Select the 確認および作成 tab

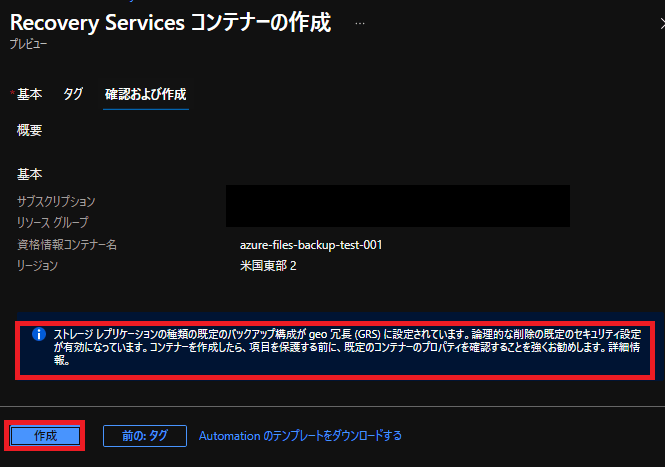[x=145, y=94]
